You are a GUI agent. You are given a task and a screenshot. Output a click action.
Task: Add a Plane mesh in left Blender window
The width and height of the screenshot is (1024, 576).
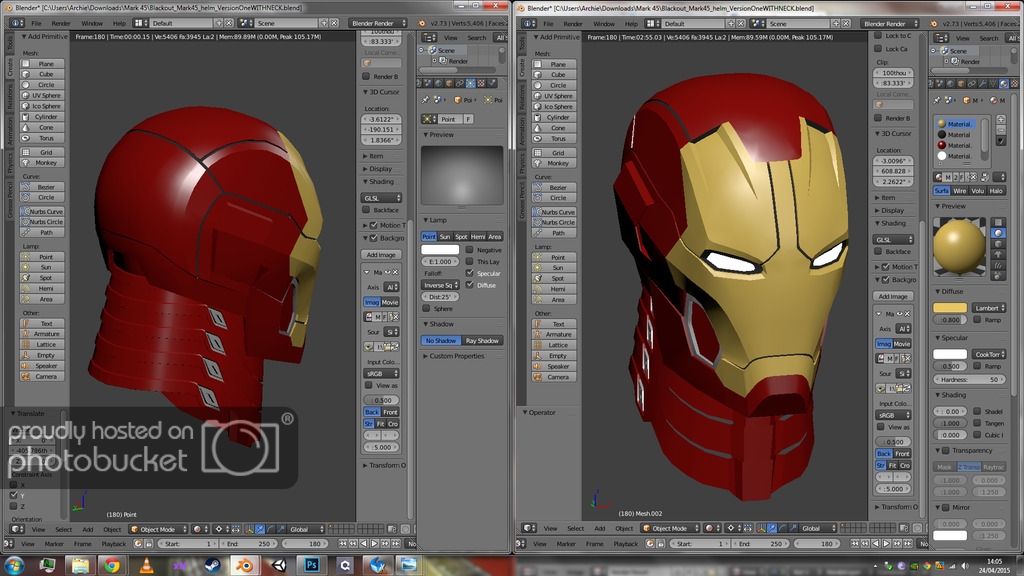42,64
